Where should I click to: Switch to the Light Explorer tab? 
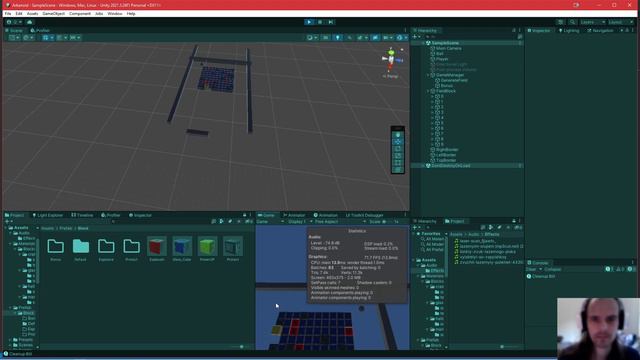pyautogui.click(x=48, y=215)
